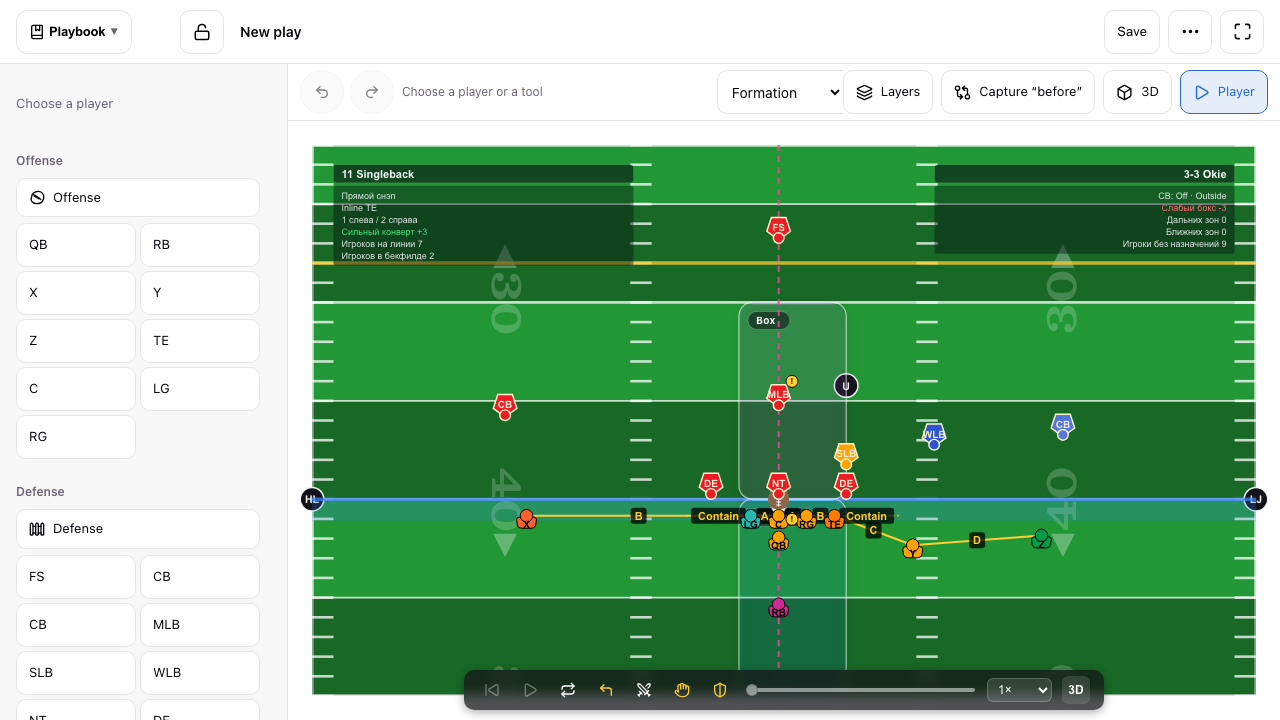Click the U umpire marker on the field
The height and width of the screenshot is (720, 1280).
846,386
